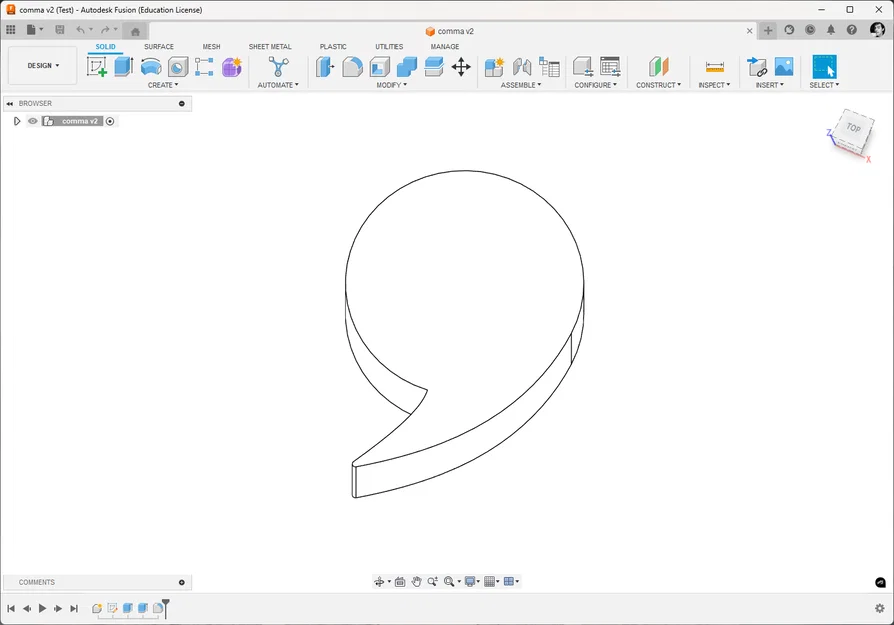Select the Hole tool
This screenshot has height=625, width=894.
pyautogui.click(x=178, y=67)
